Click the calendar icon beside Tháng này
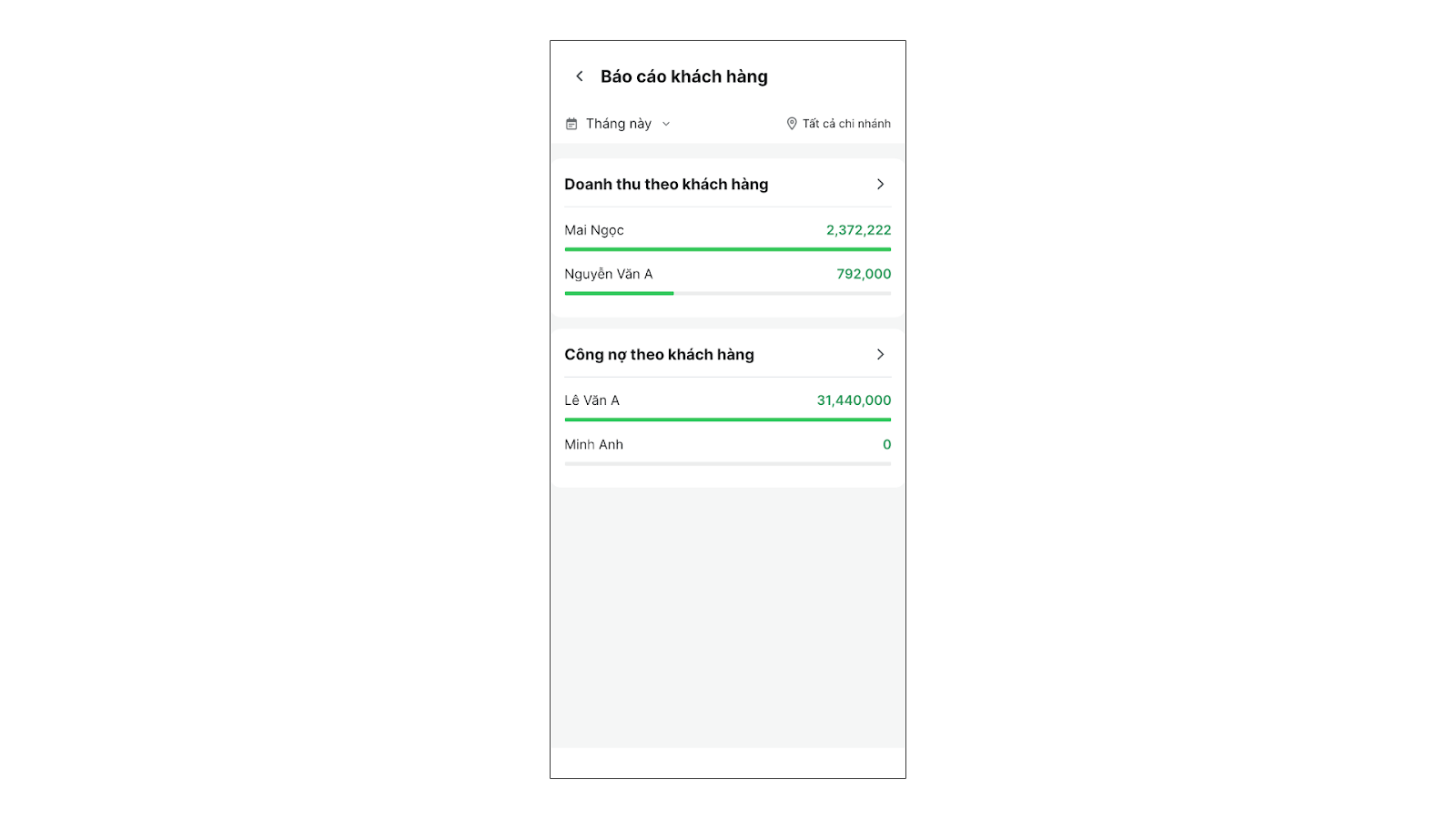Image resolution: width=1456 pixels, height=819 pixels. (571, 124)
